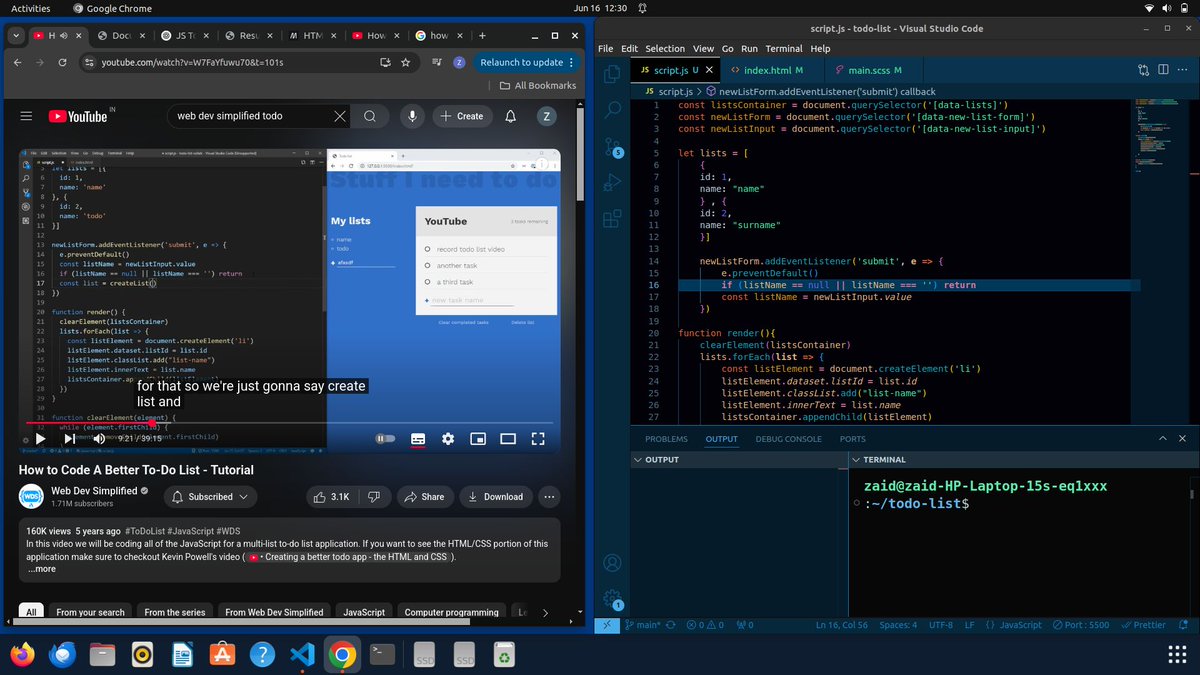Open the more actions menu beside Download
Screen dimensions: 1200x675
point(549,496)
